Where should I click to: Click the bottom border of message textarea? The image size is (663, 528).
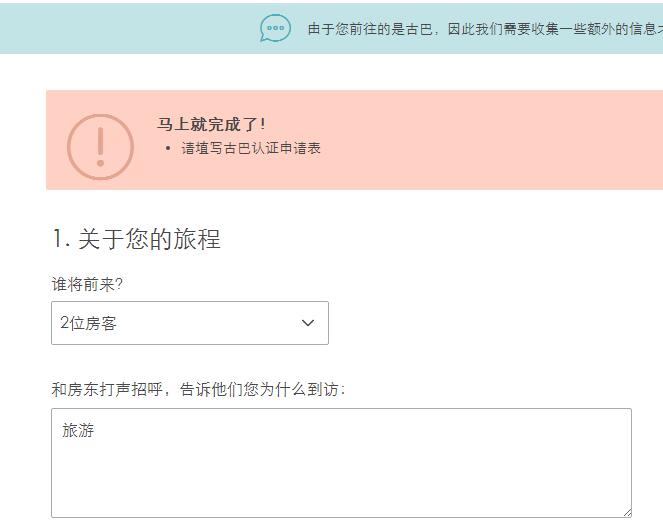point(341,517)
